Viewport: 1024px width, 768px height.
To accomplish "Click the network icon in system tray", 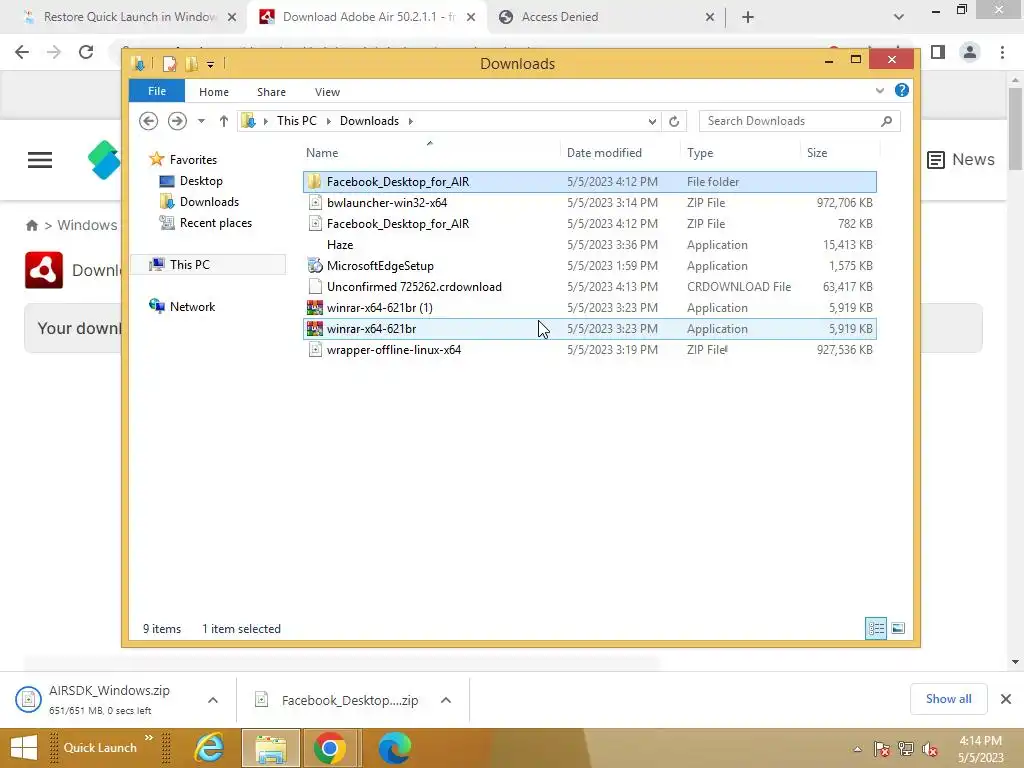I will point(906,749).
